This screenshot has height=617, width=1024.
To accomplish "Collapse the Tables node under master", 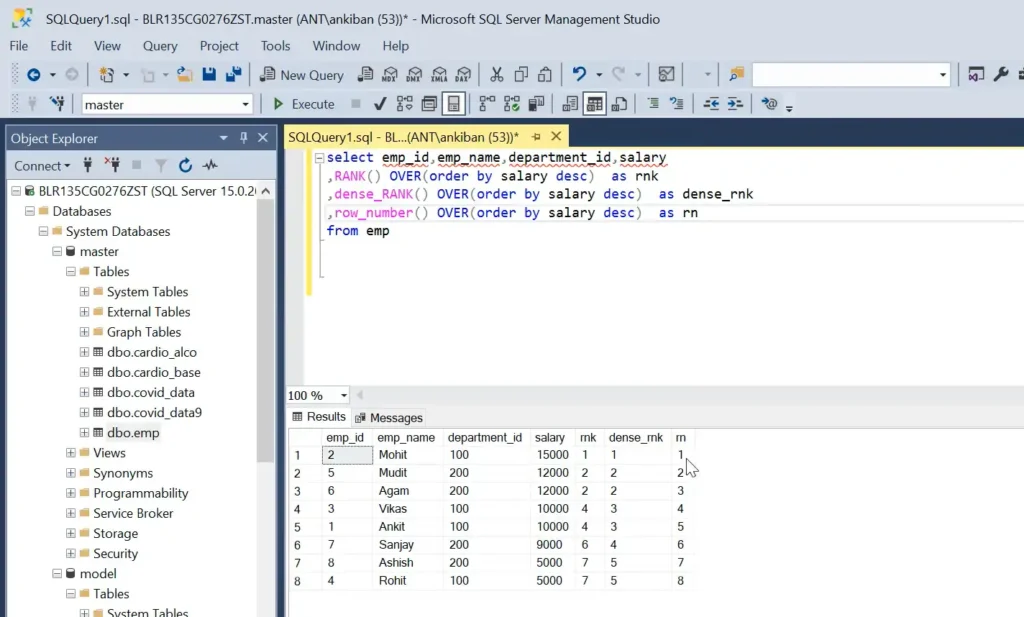I will (71, 271).
